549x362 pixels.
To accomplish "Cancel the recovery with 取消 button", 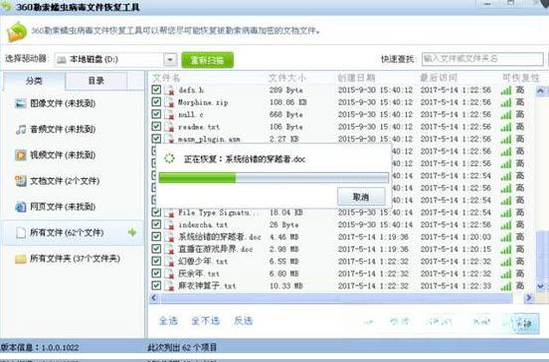I will point(361,197).
